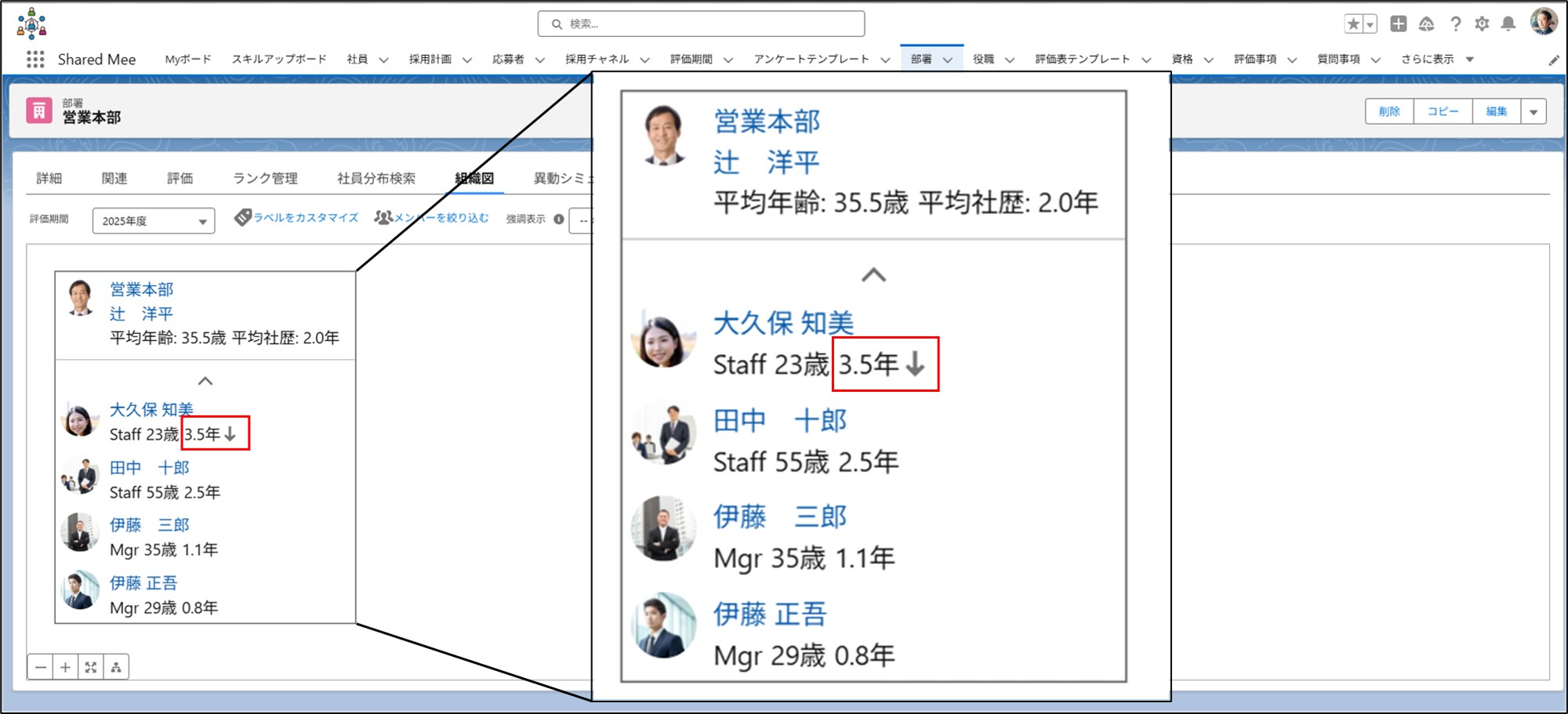Open the App Launcher grid icon
The image size is (1568, 714).
coord(35,60)
